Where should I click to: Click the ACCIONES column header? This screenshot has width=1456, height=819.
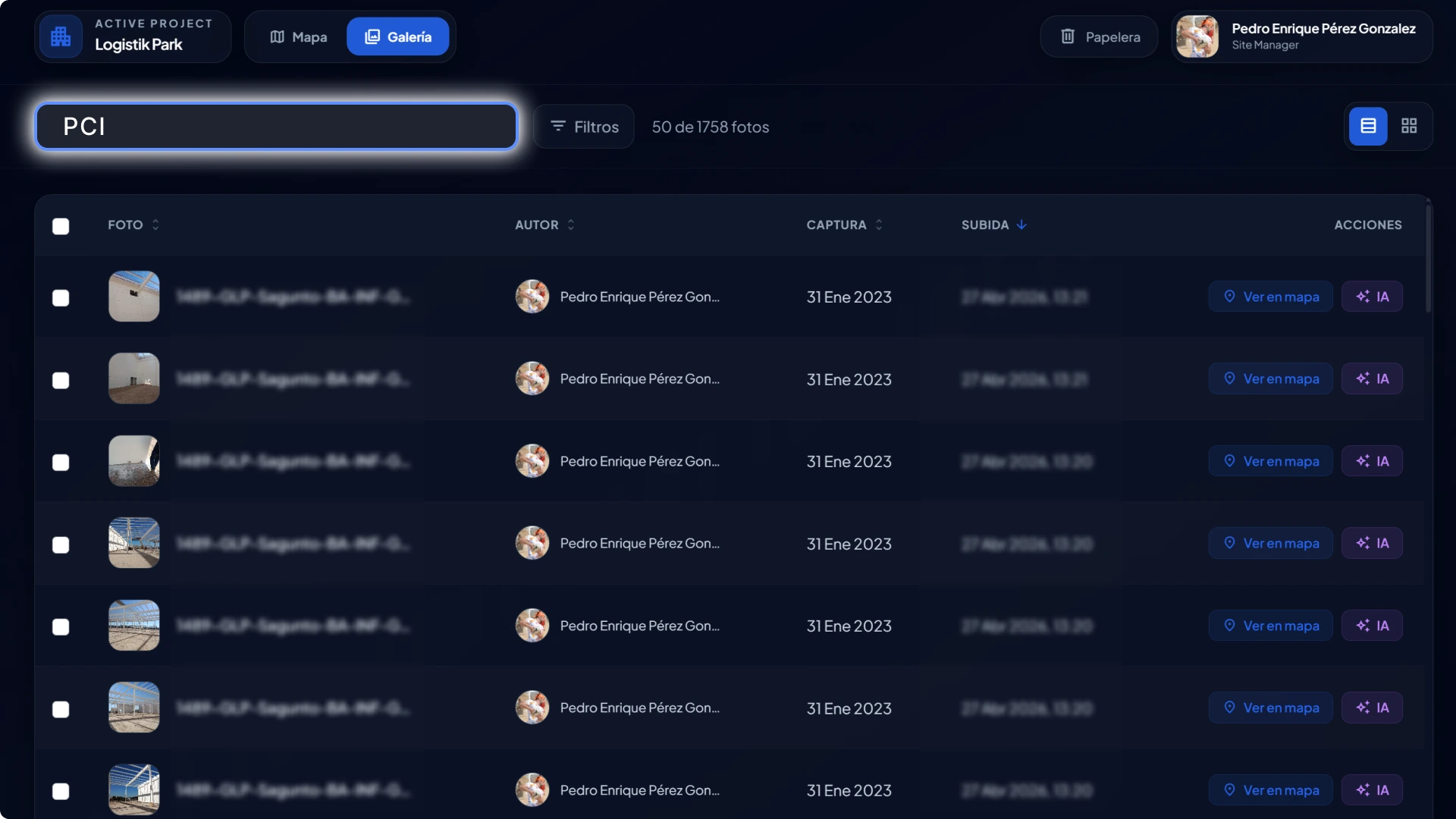[1368, 224]
